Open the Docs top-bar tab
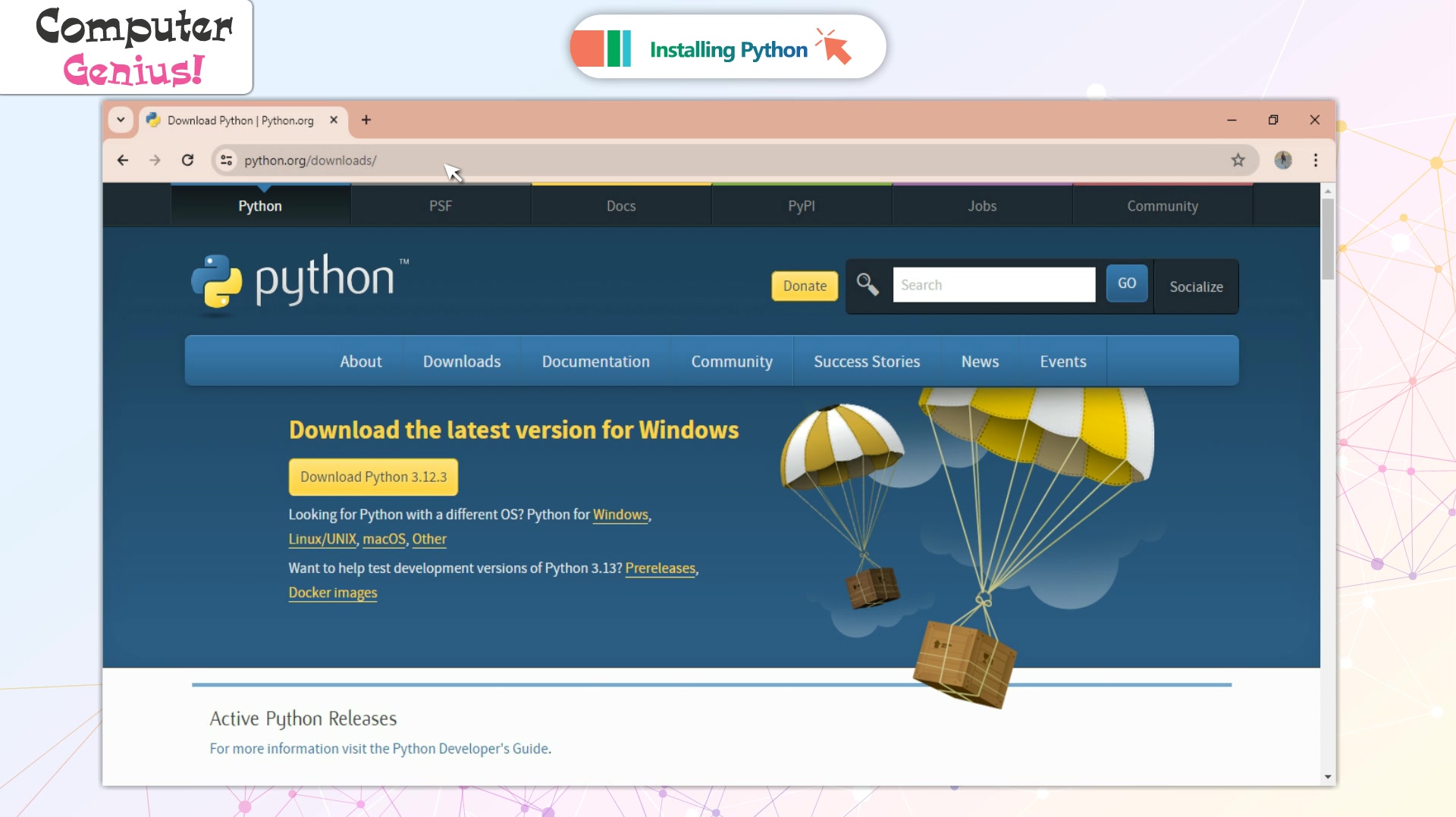Image resolution: width=1456 pixels, height=817 pixels. point(621,205)
